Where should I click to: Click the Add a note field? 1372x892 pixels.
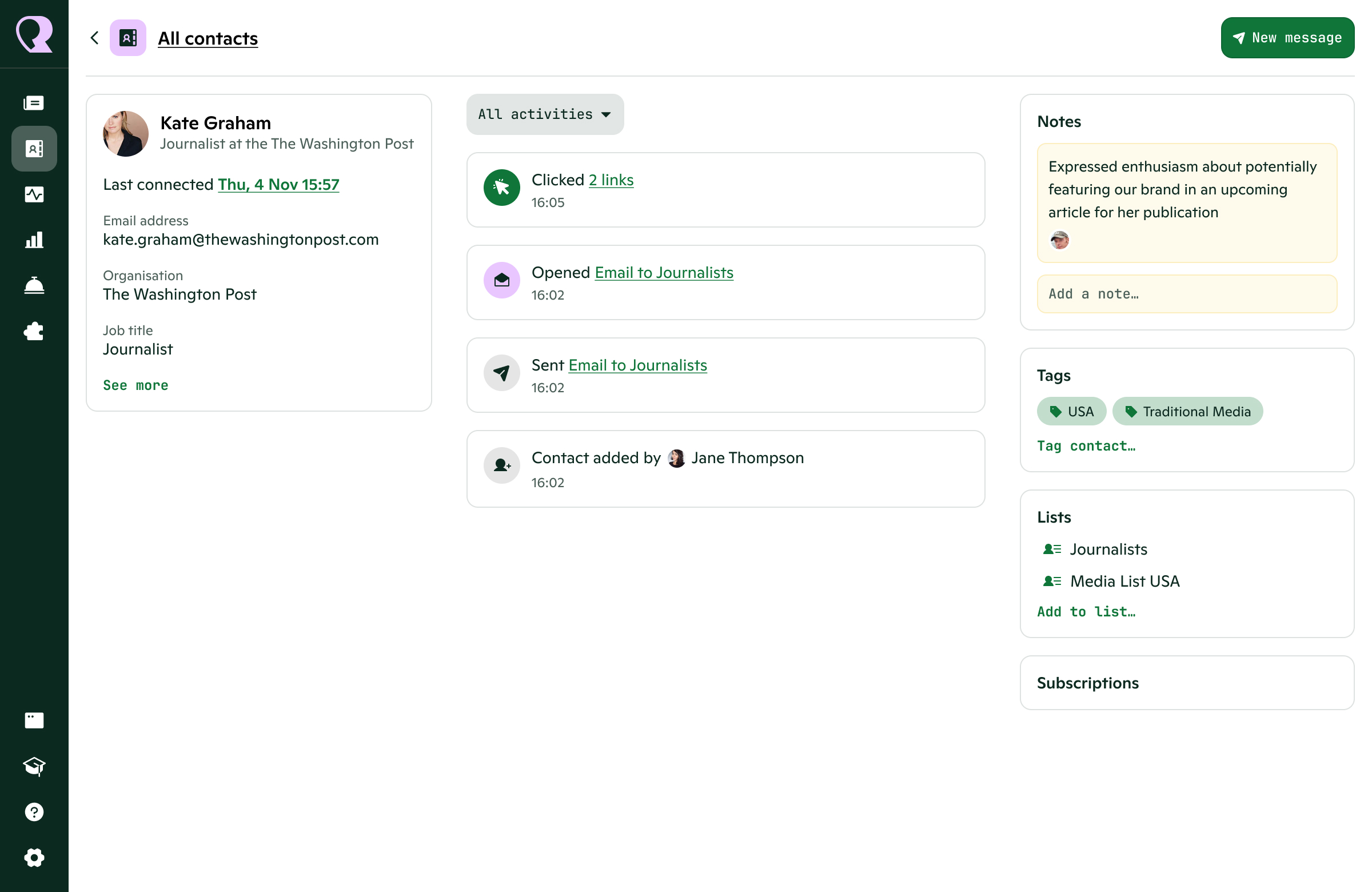(x=1186, y=294)
